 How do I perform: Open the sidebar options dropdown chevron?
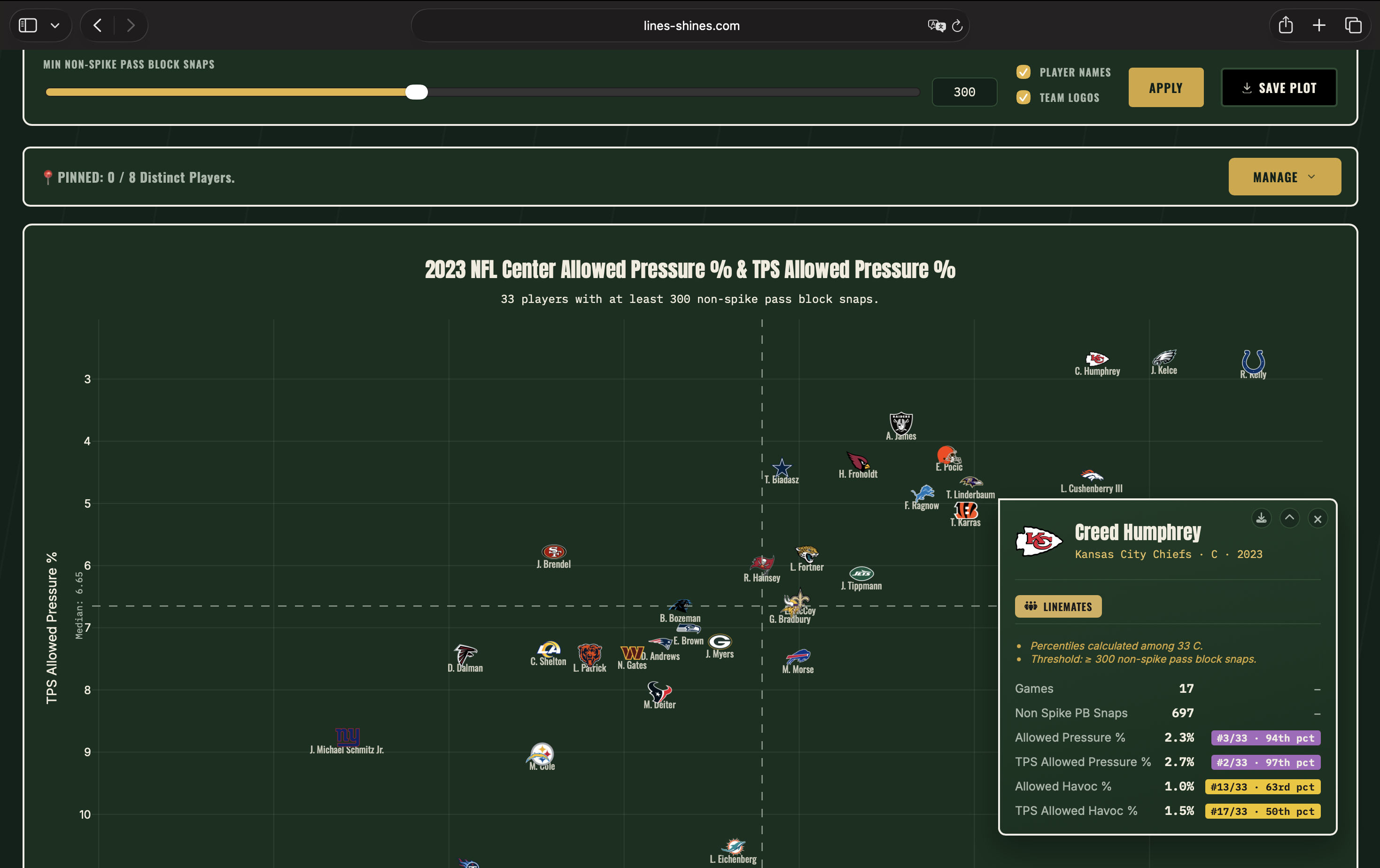[x=55, y=25]
